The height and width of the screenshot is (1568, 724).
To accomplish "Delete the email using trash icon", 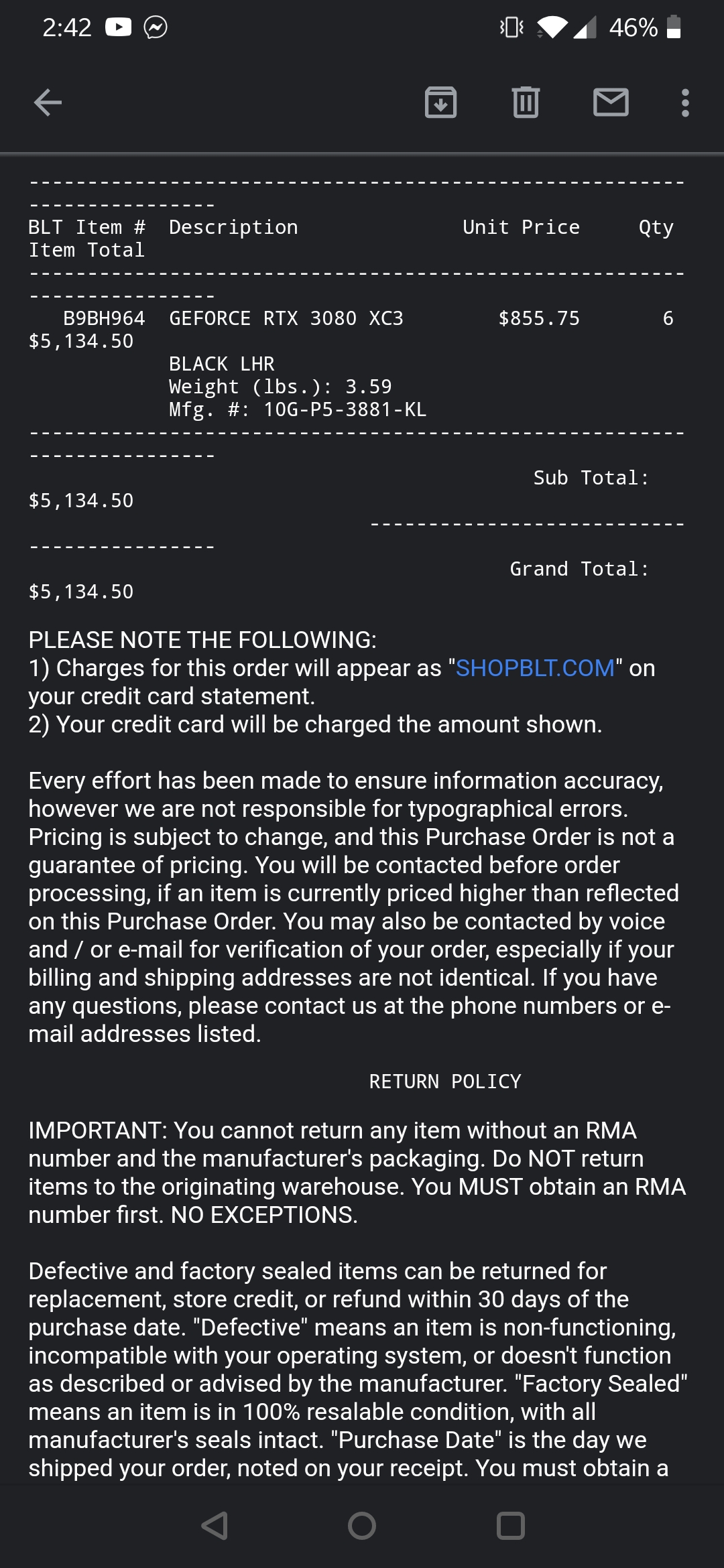I will coord(526,103).
